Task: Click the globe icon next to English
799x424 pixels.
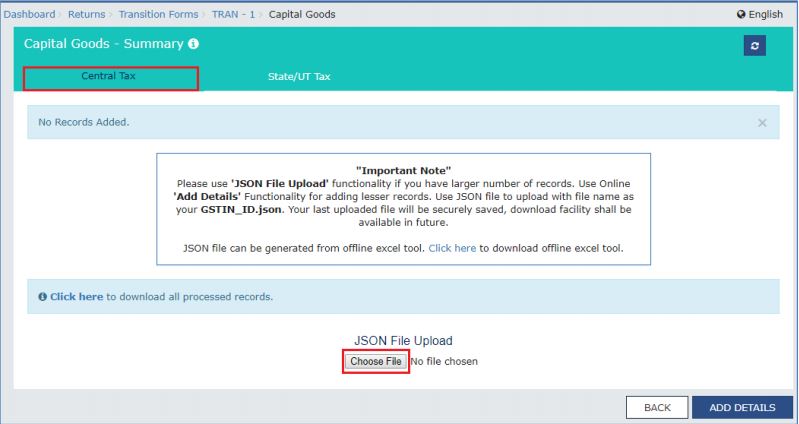Action: click(741, 14)
